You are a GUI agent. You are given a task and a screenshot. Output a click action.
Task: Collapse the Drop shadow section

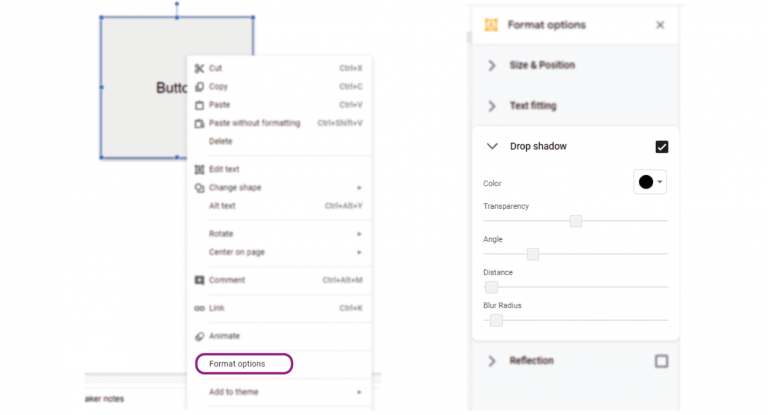(492, 146)
